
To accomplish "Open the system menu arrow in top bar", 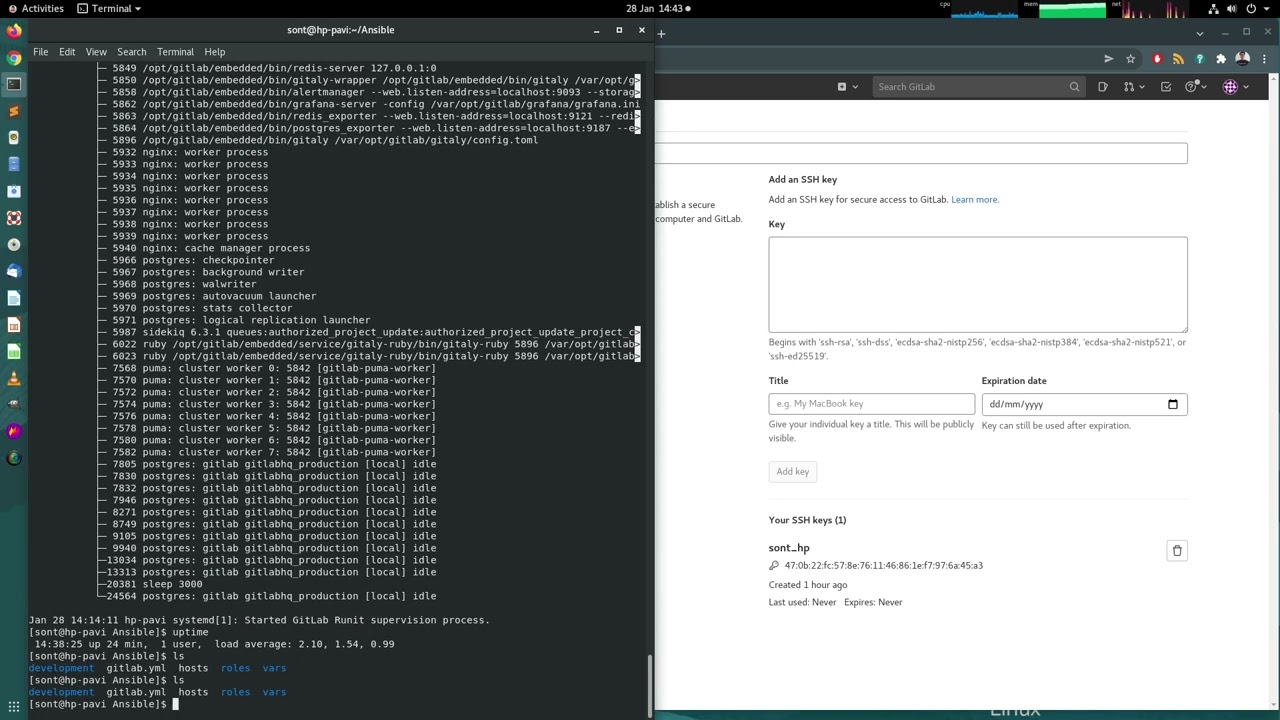I will (x=1266, y=8).
